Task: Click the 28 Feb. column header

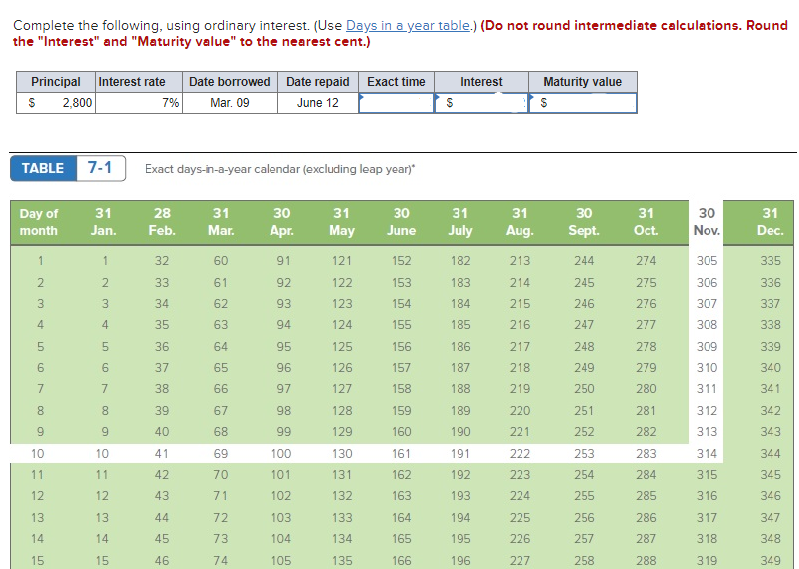Action: 162,222
